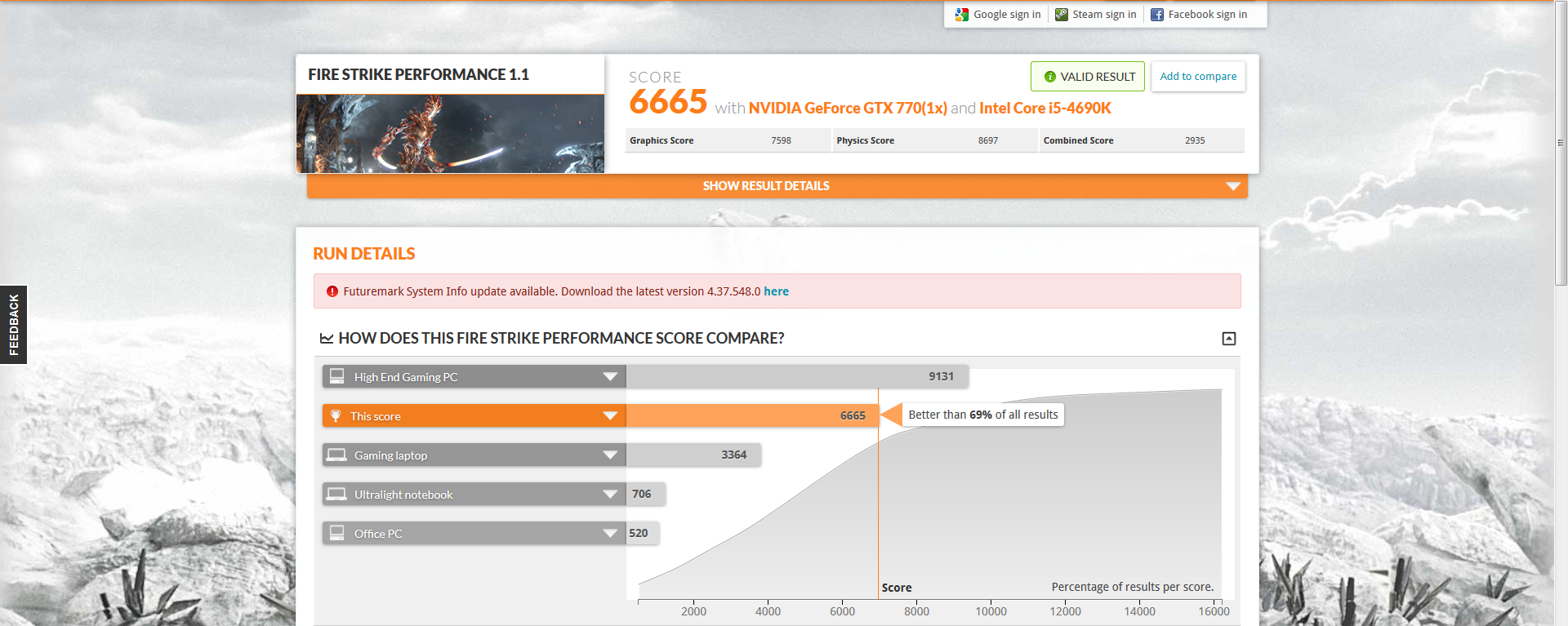
Task: Click the Google logo icon
Action: point(962,15)
